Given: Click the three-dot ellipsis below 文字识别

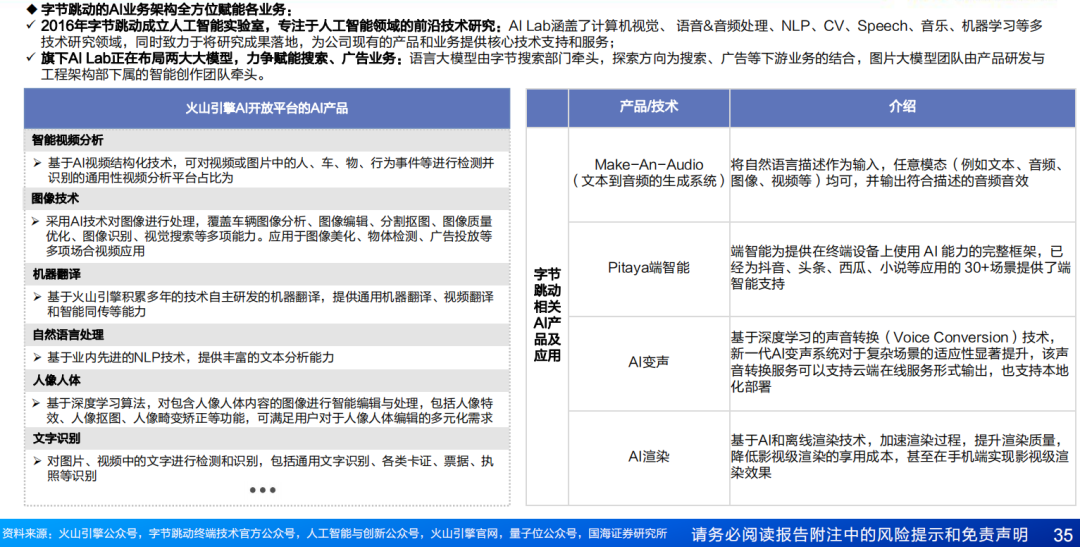Looking at the screenshot, I should (262, 490).
